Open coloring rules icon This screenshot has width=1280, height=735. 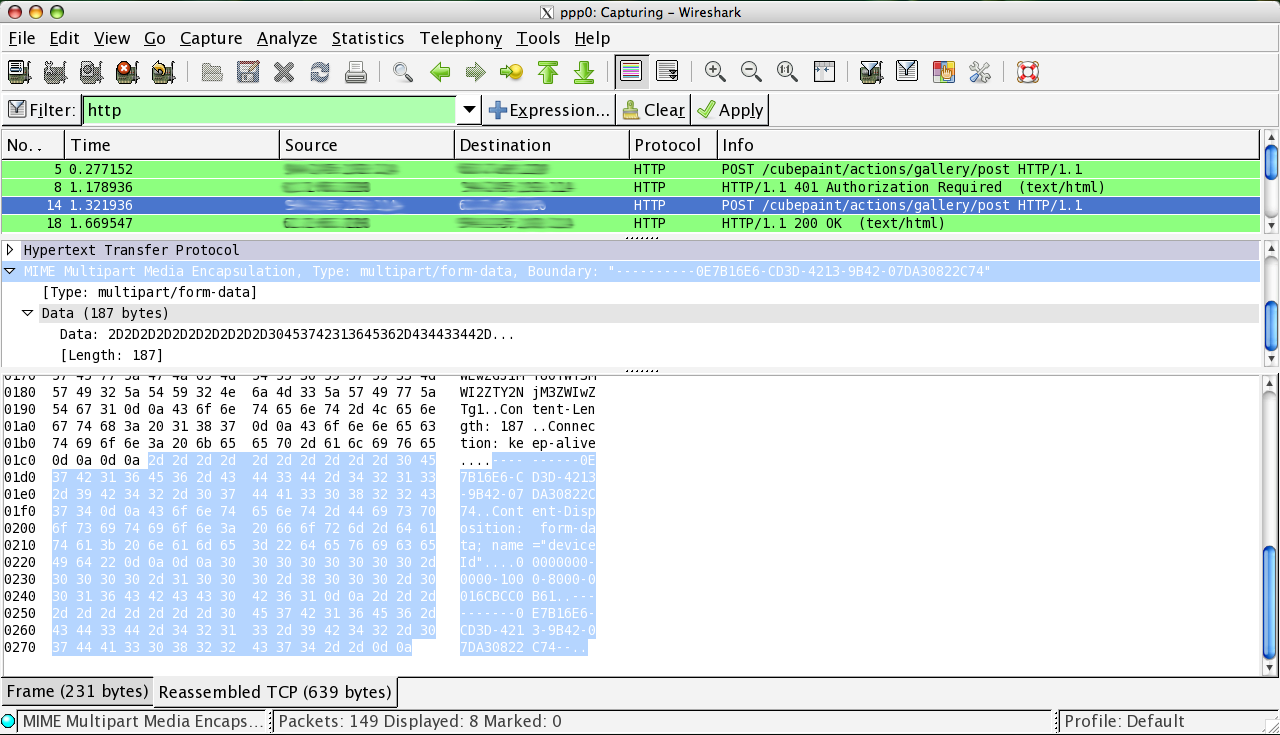pyautogui.click(x=943, y=72)
